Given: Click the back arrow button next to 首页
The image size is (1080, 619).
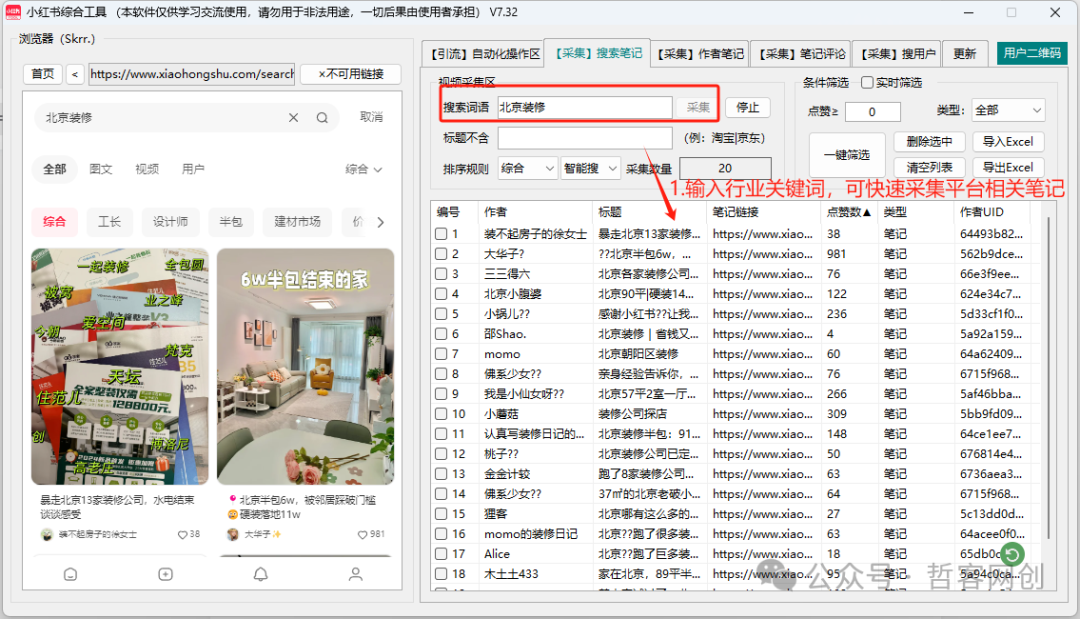Looking at the screenshot, I should (75, 74).
